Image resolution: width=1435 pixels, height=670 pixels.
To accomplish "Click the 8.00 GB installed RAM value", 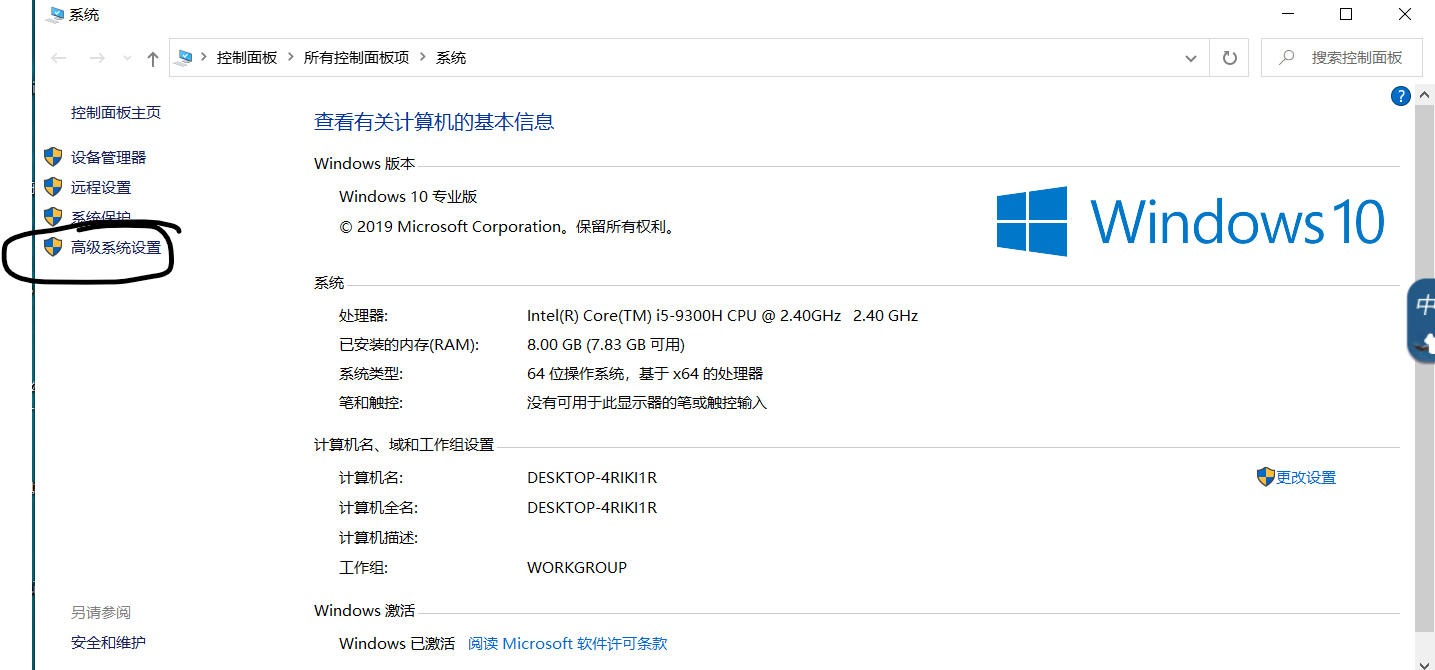I will (606, 345).
